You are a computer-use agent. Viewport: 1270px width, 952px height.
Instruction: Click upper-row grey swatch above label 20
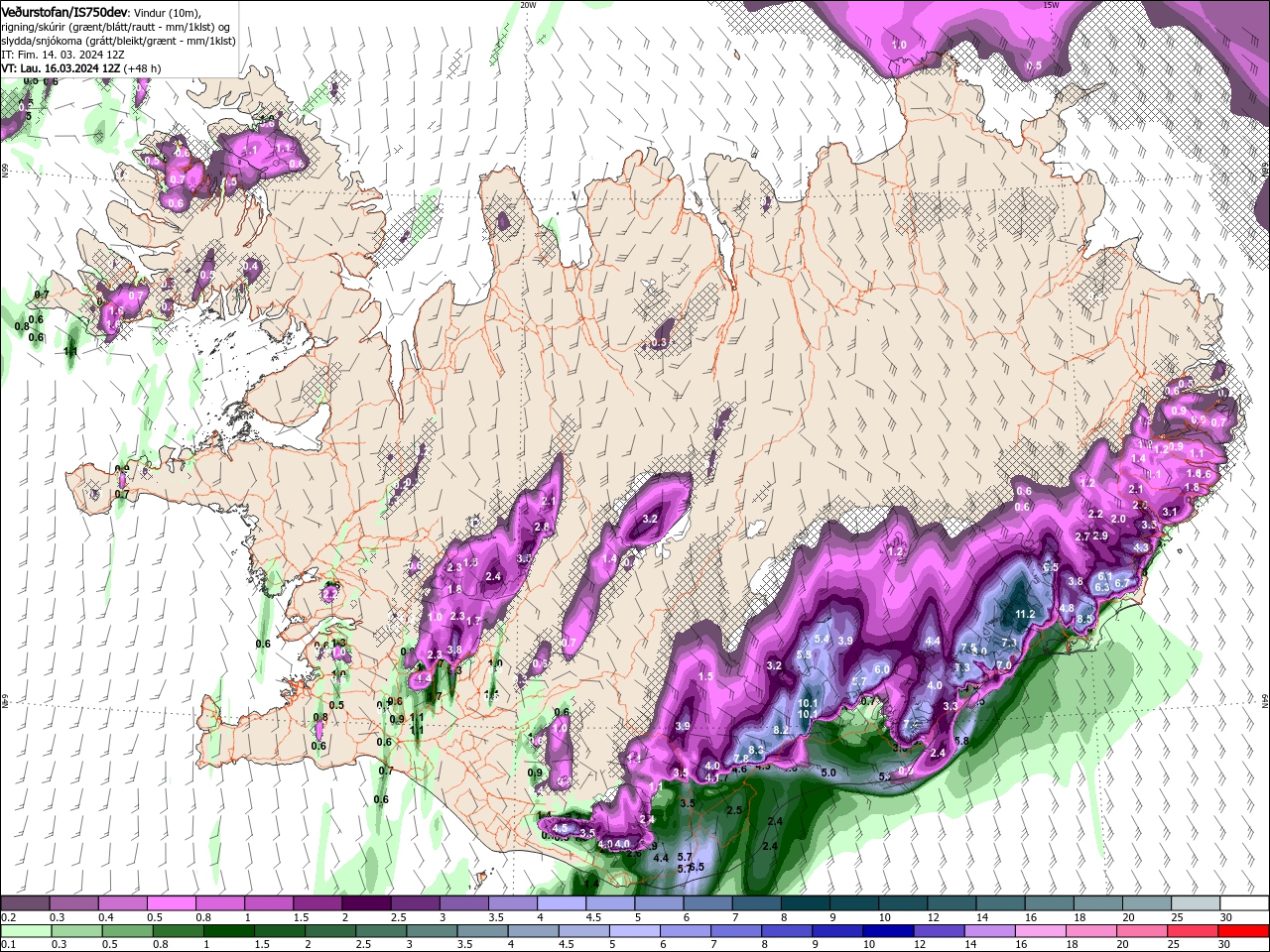point(1147,903)
